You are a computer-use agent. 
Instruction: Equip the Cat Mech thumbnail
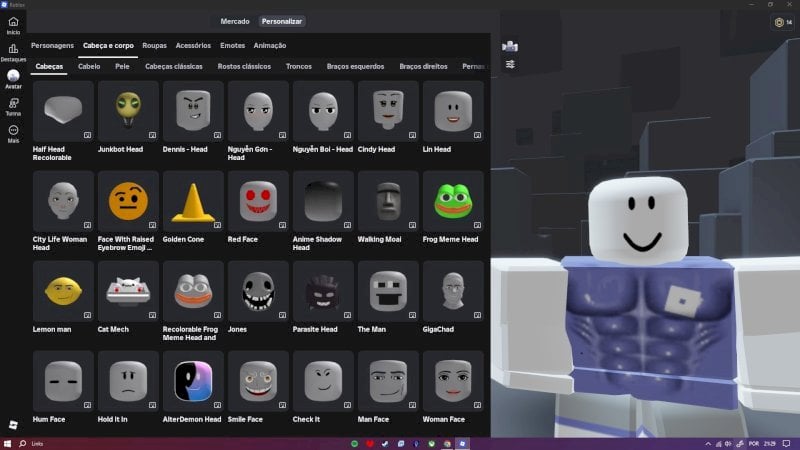[x=128, y=291]
